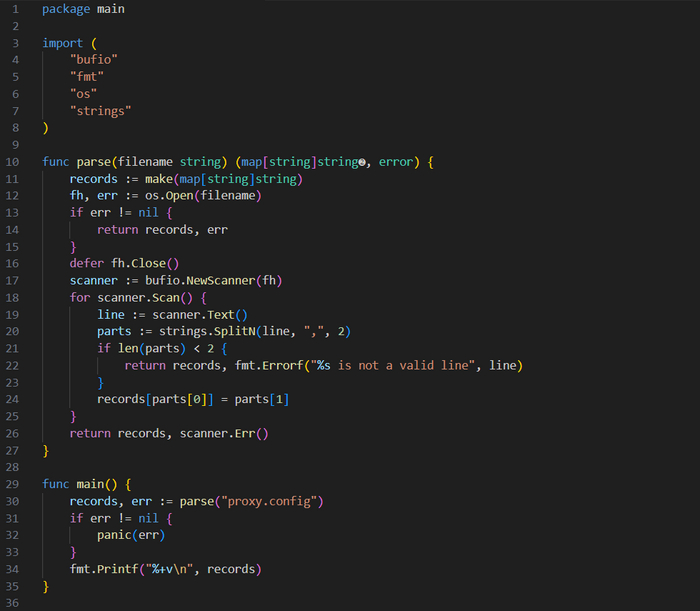Select the "os" import string on line 6
This screenshot has width=700, height=611.
tap(83, 94)
